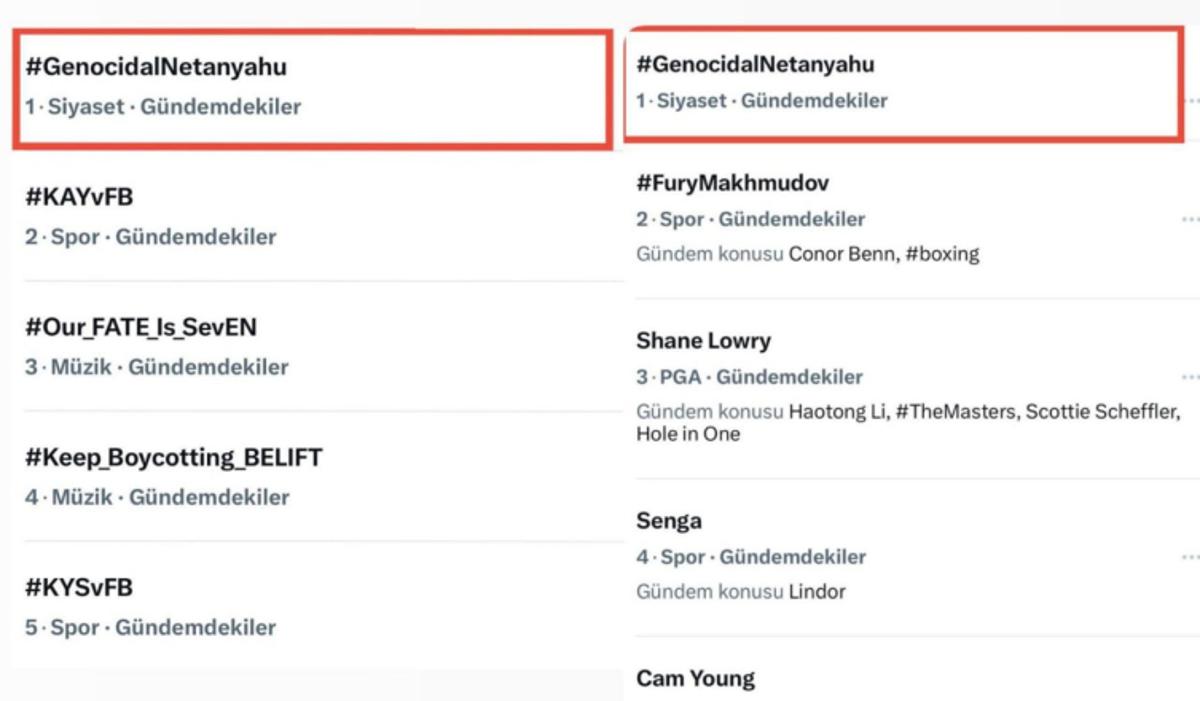Open more options for Senga trend
Image resolution: width=1200 pixels, height=701 pixels.
[1189, 557]
